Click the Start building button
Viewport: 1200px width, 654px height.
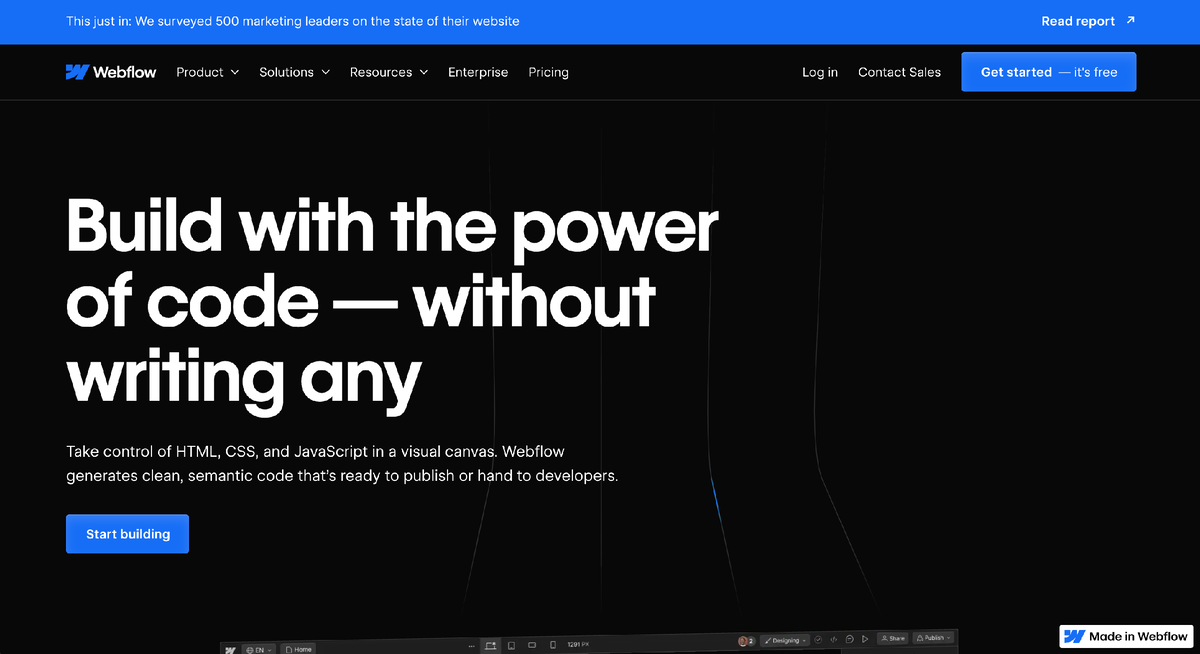tap(127, 534)
